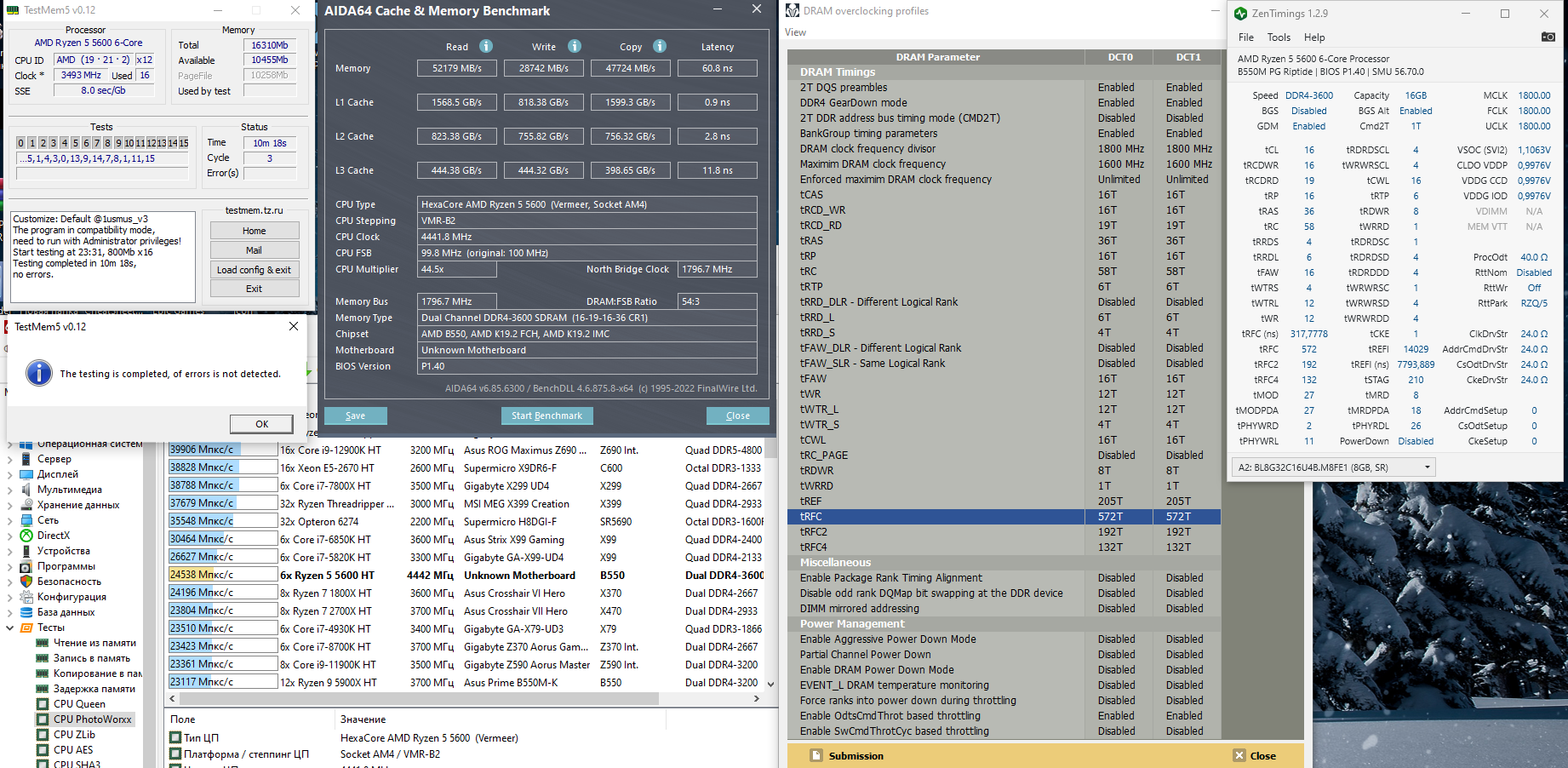The image size is (1568, 768).
Task: Click the DirectX Xbox logo icon
Action: pyautogui.click(x=26, y=536)
